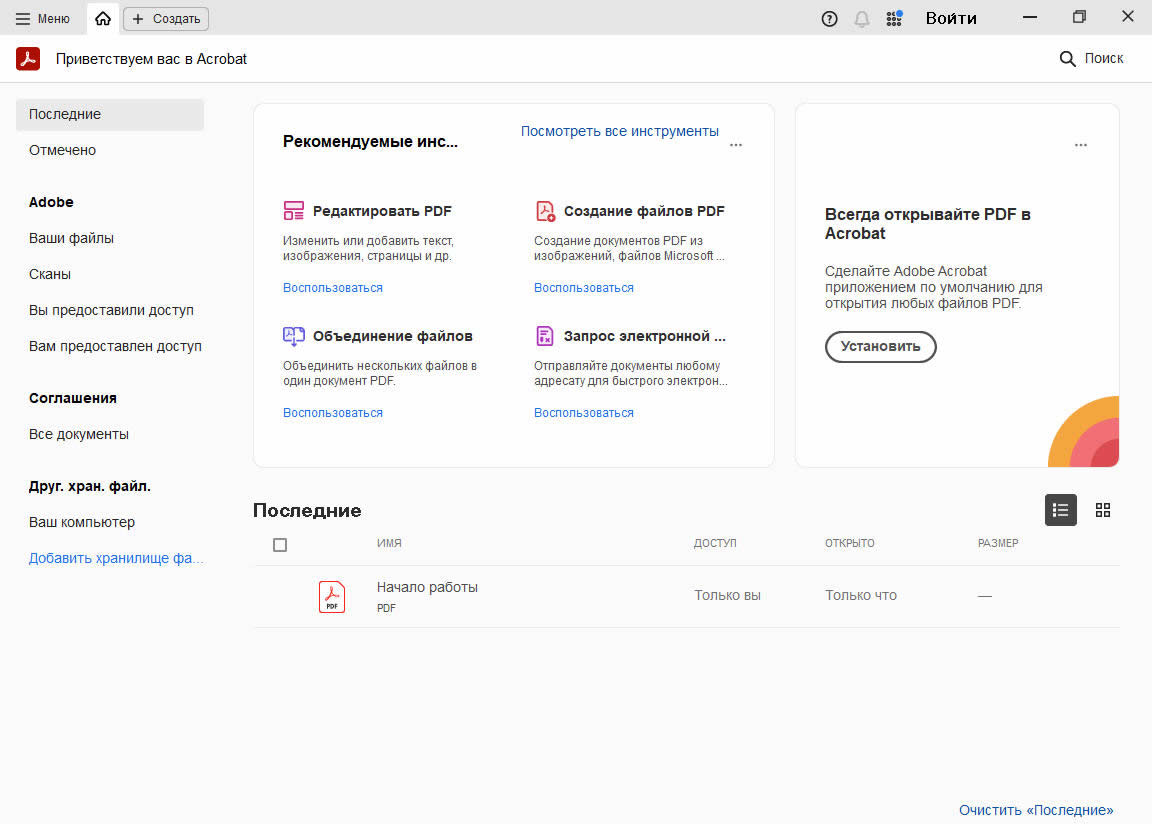Click the Edit PDF tool icon

(x=293, y=211)
